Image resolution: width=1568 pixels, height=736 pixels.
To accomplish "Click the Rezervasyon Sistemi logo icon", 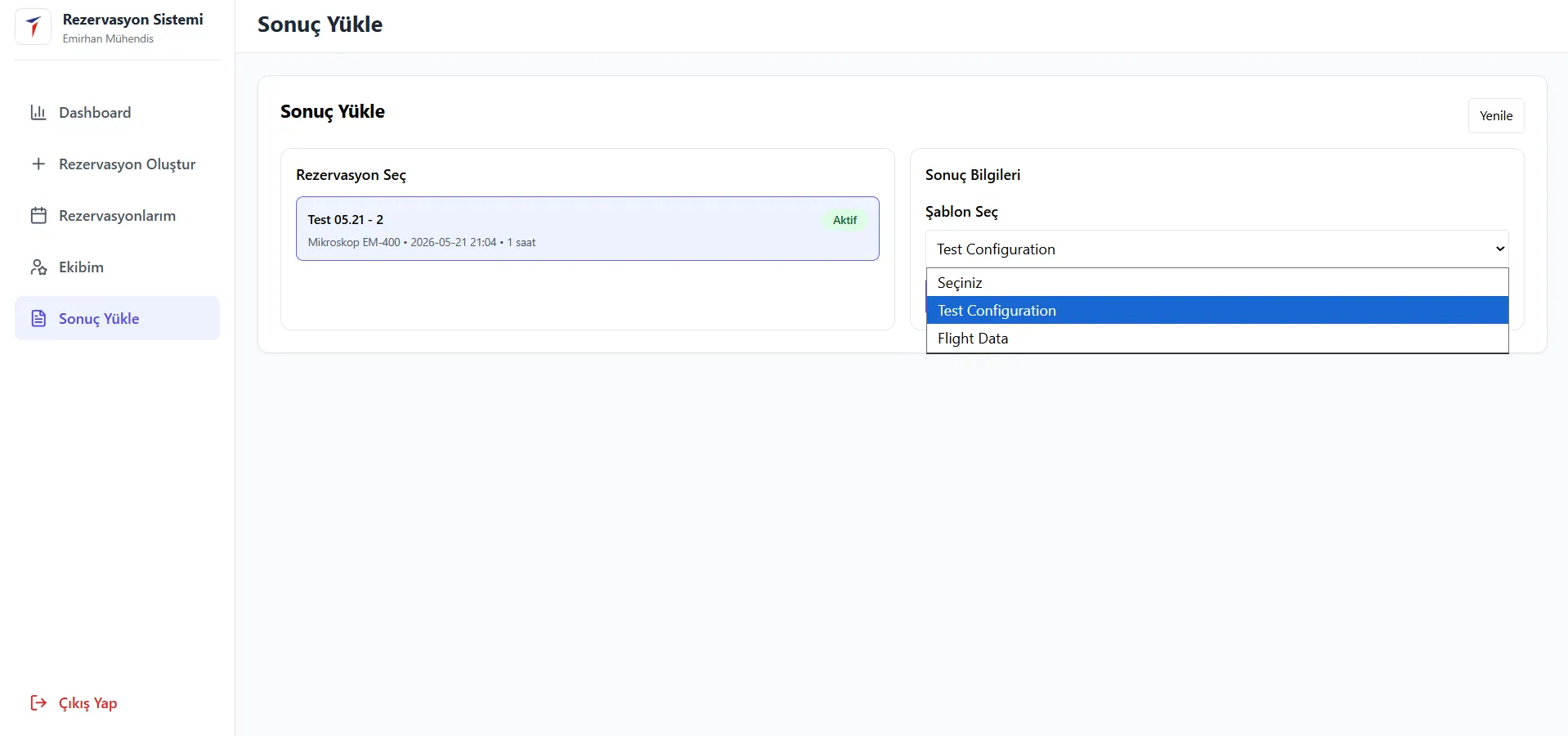I will click(34, 27).
